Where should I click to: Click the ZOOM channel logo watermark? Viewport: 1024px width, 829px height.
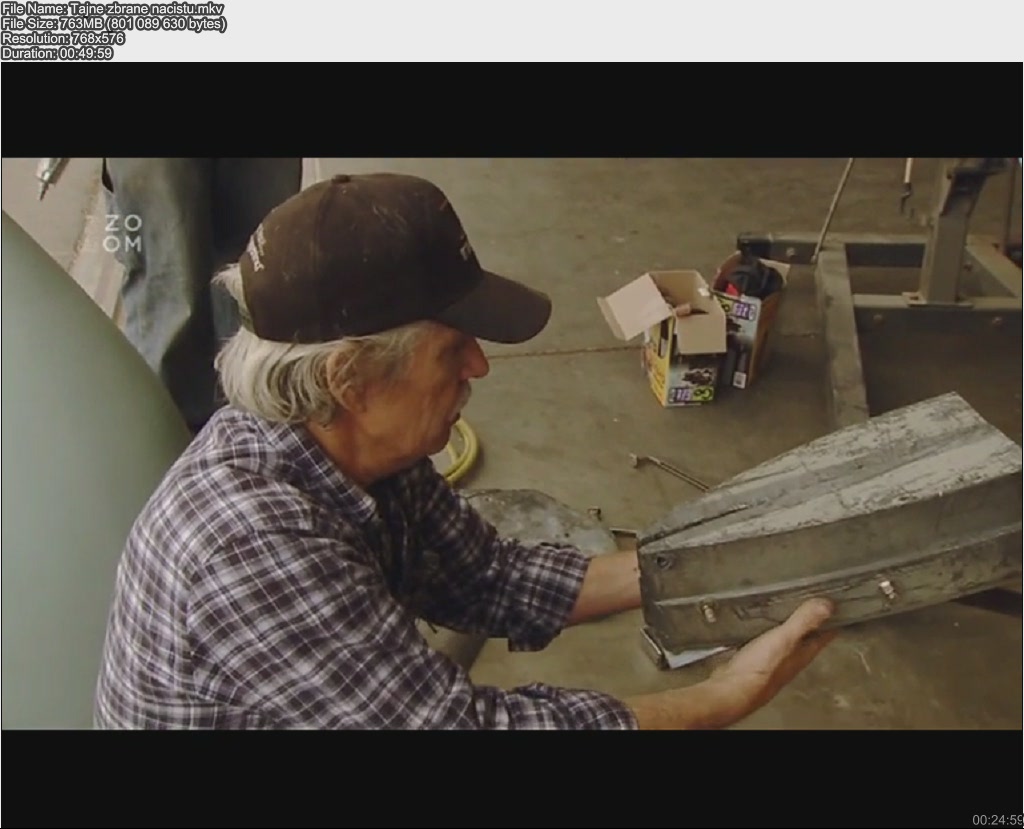(x=125, y=233)
